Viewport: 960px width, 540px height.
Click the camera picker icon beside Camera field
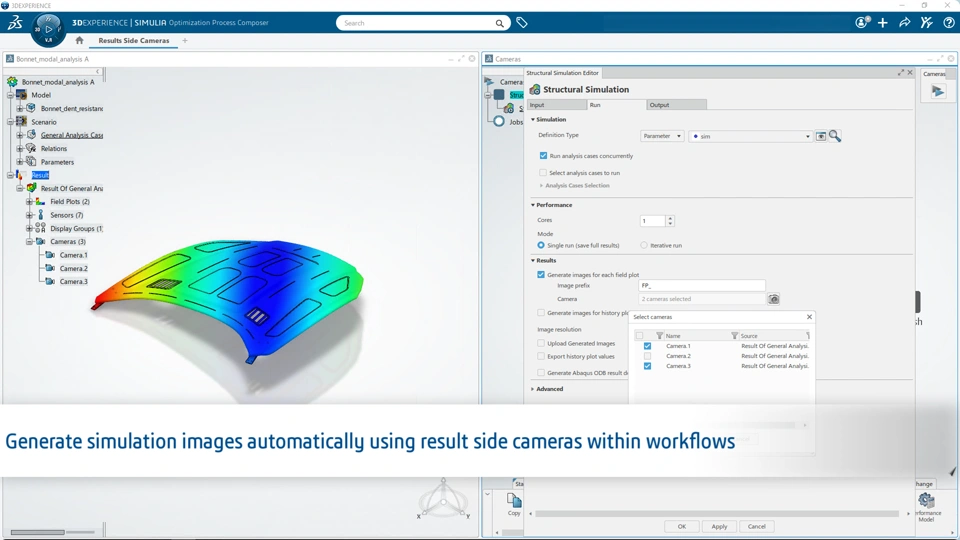point(774,299)
